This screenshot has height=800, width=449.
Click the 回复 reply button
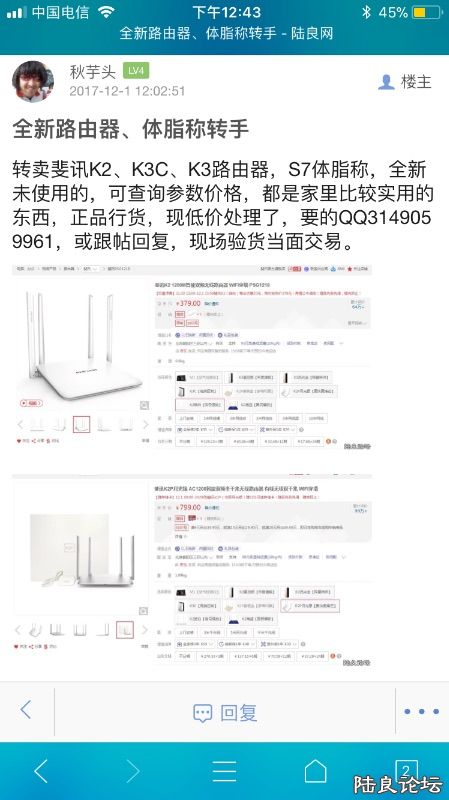(x=224, y=712)
